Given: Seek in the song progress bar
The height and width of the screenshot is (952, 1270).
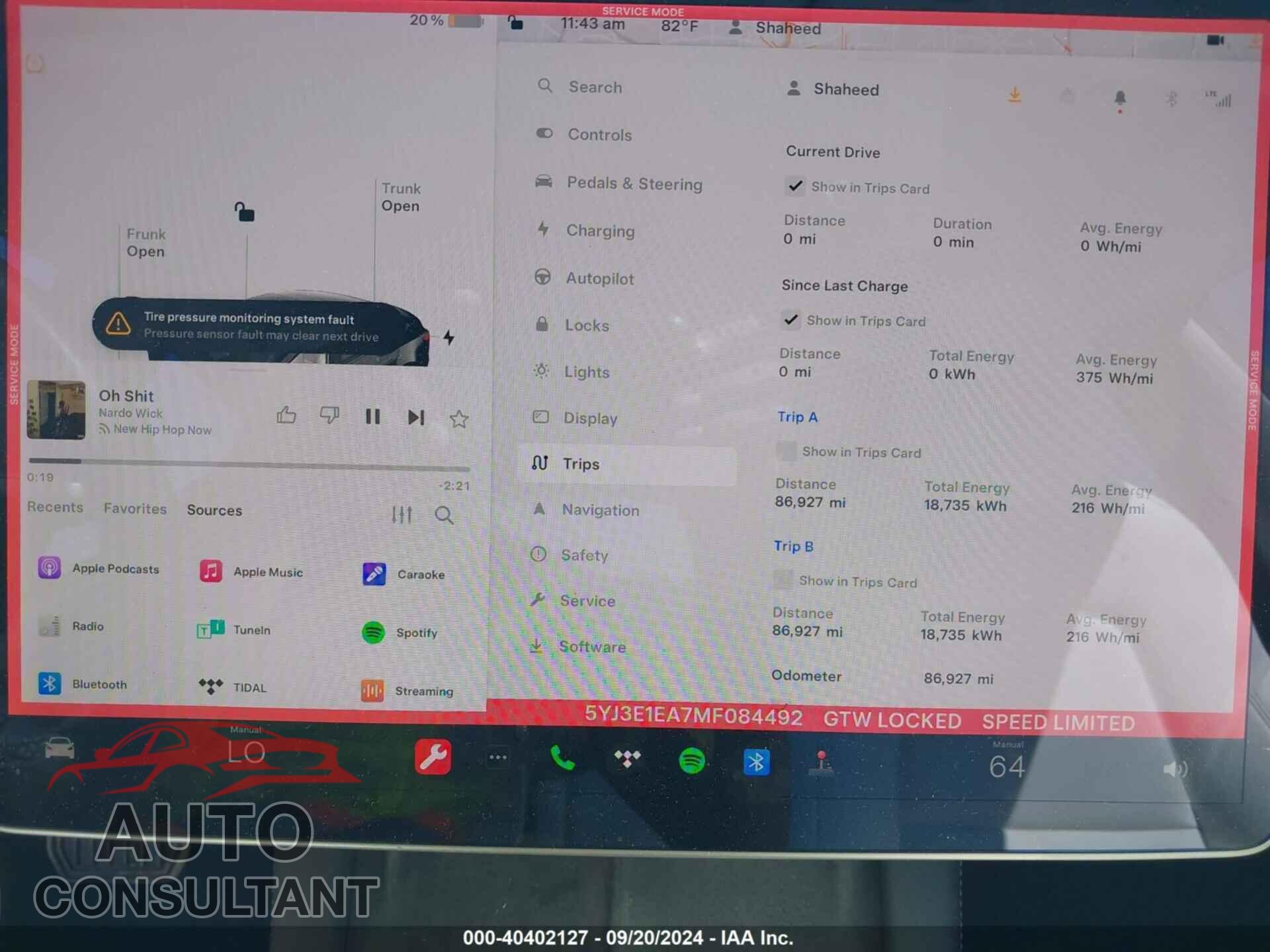Looking at the screenshot, I should click(249, 465).
